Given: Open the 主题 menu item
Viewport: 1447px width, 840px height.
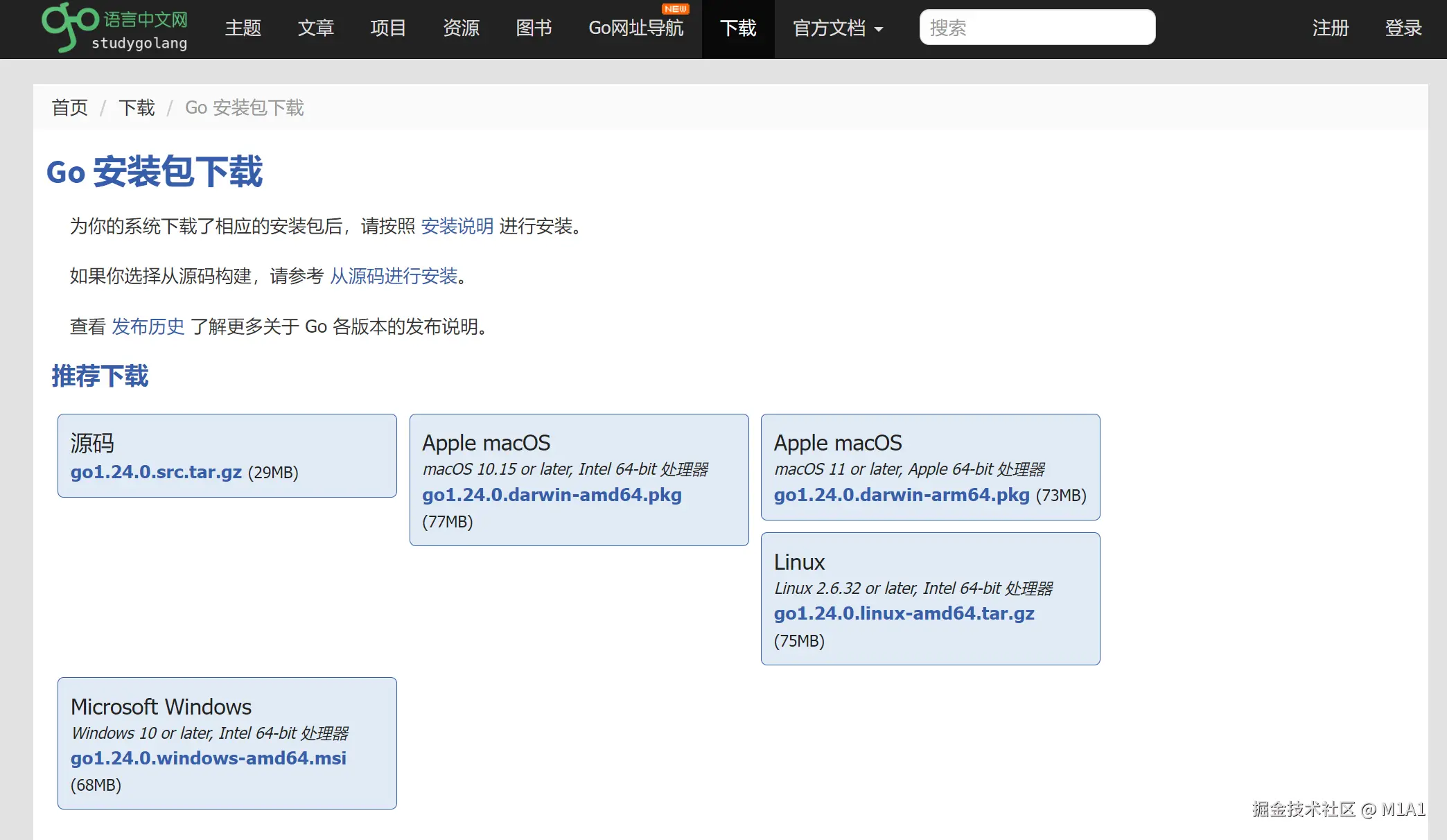Looking at the screenshot, I should click(243, 28).
